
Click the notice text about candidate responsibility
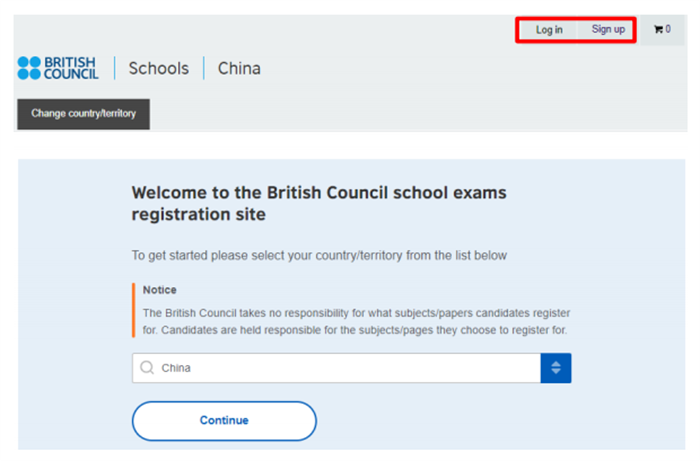coord(356,321)
